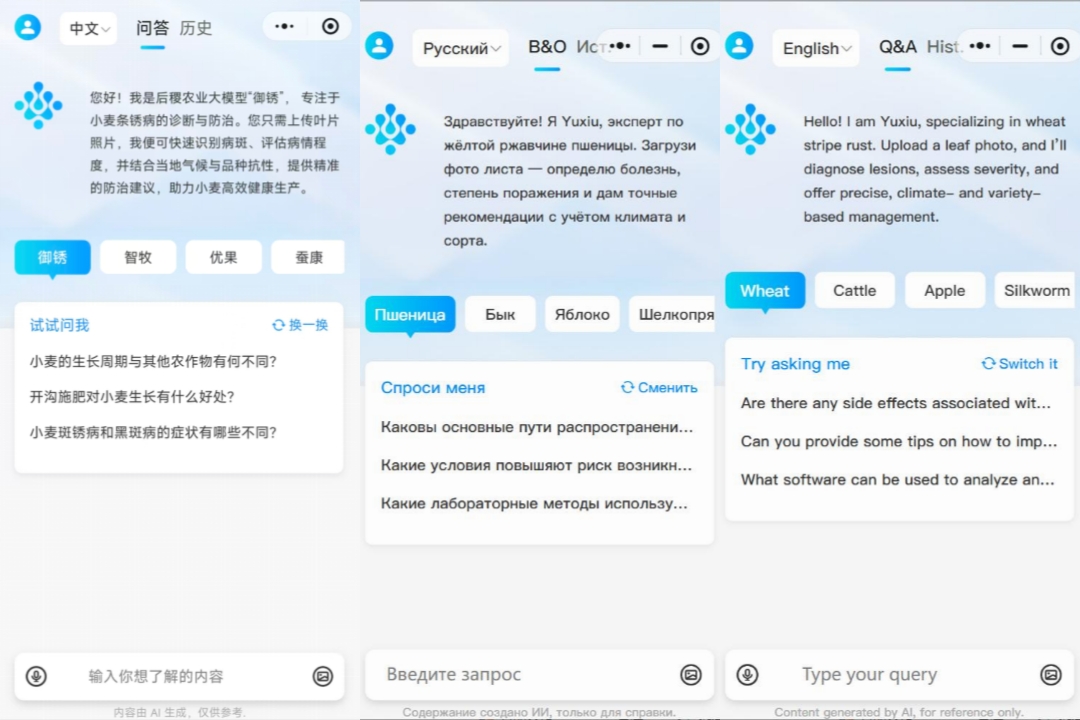The height and width of the screenshot is (720, 1080).
Task: Click the target record icon in English header
Action: coord(1060,46)
